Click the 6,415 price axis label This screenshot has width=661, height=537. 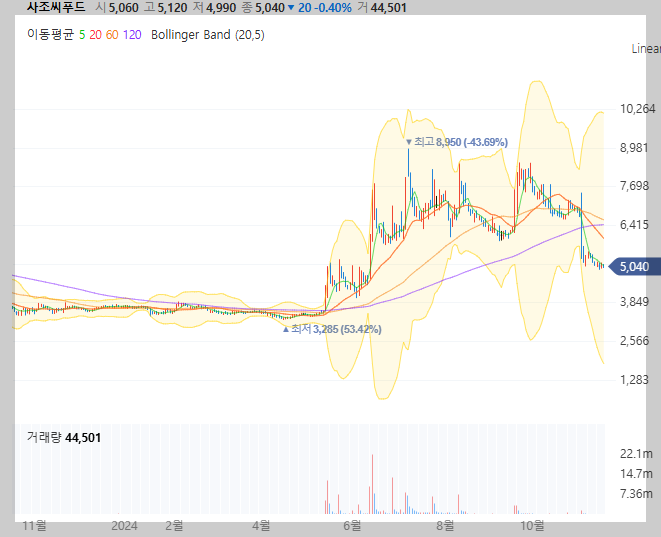click(x=634, y=225)
